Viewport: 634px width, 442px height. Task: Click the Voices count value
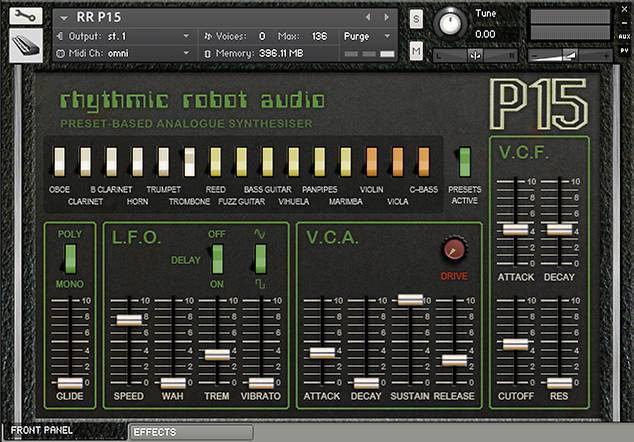(x=262, y=36)
